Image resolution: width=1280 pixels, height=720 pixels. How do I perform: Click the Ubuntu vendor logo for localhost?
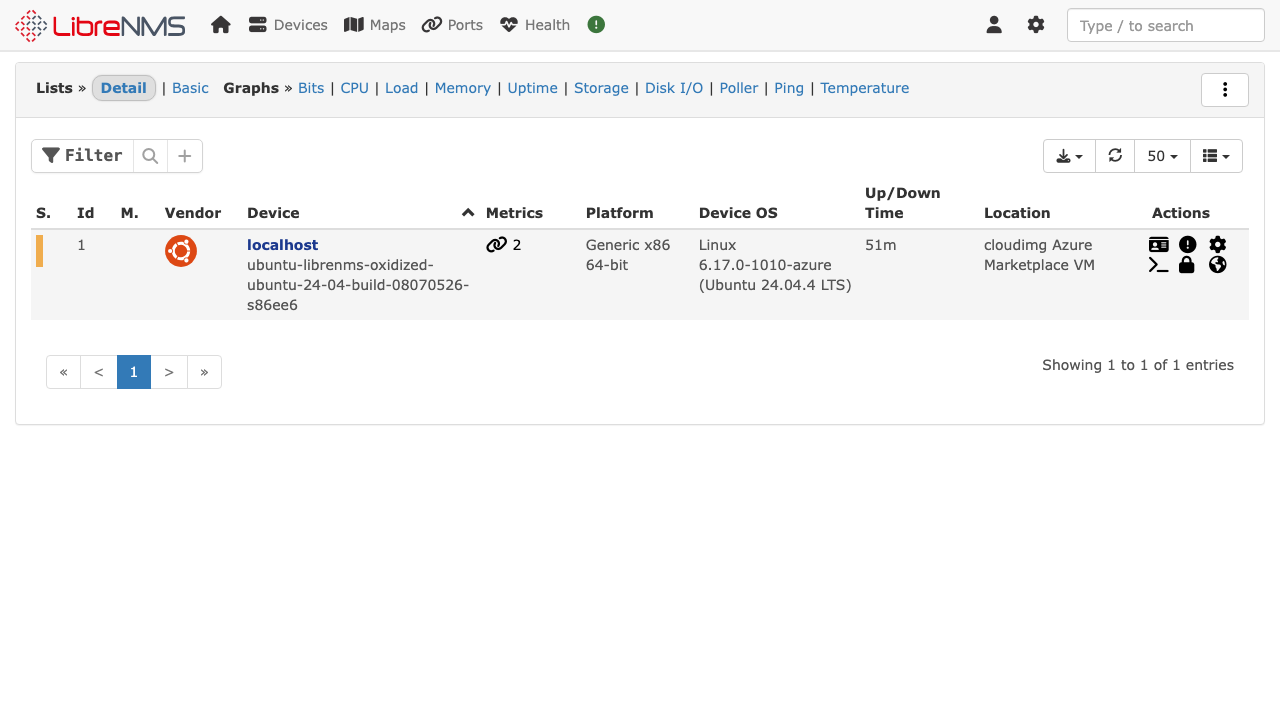181,251
